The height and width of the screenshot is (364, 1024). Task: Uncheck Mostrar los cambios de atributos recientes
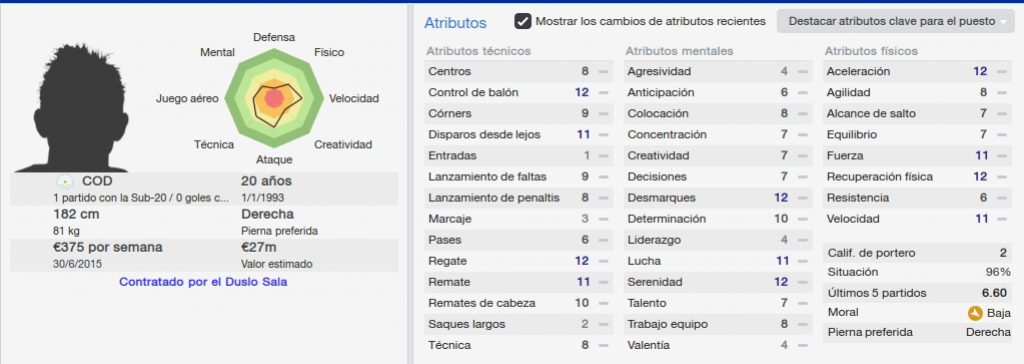click(522, 21)
